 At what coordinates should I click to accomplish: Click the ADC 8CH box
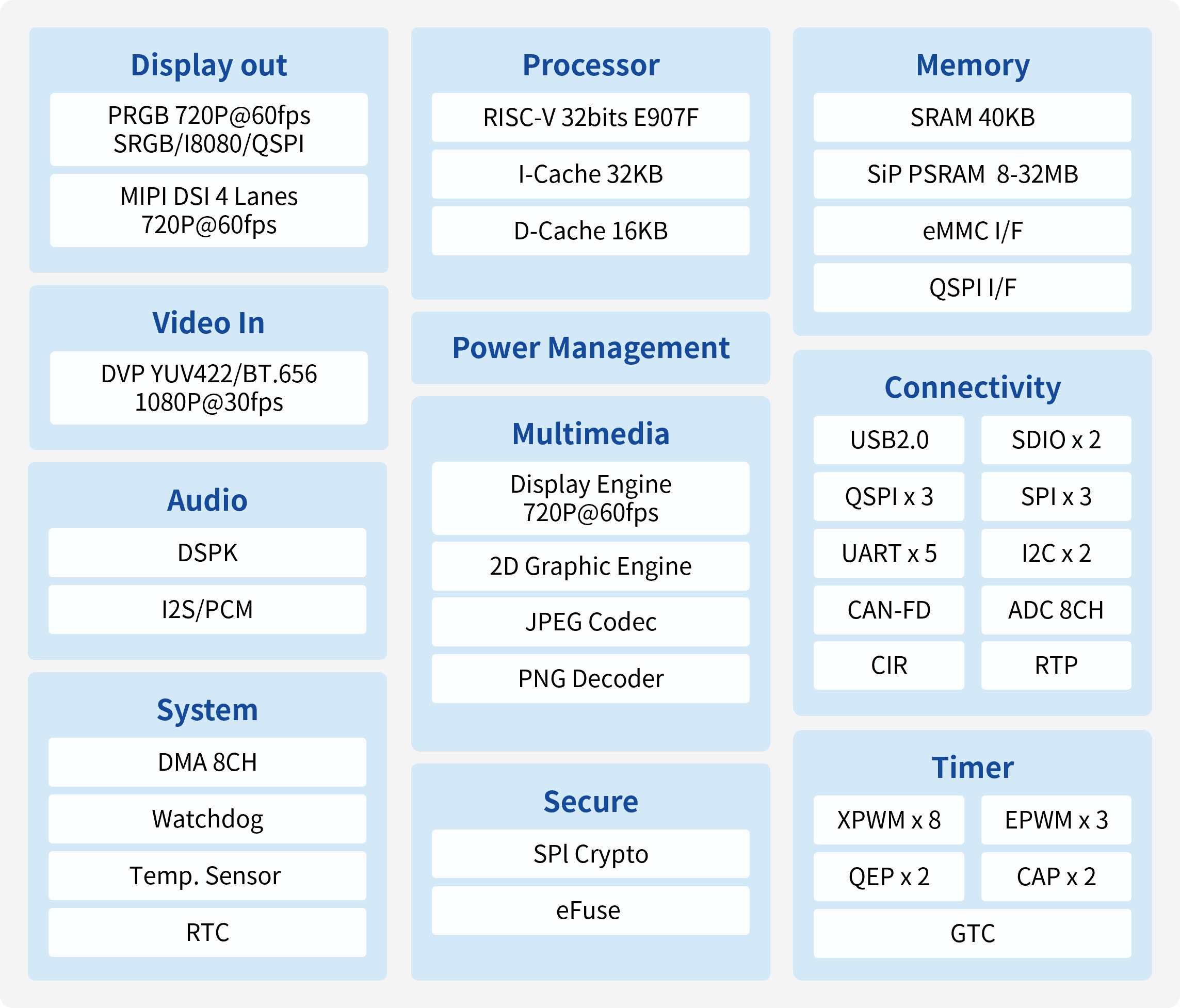click(x=1055, y=610)
